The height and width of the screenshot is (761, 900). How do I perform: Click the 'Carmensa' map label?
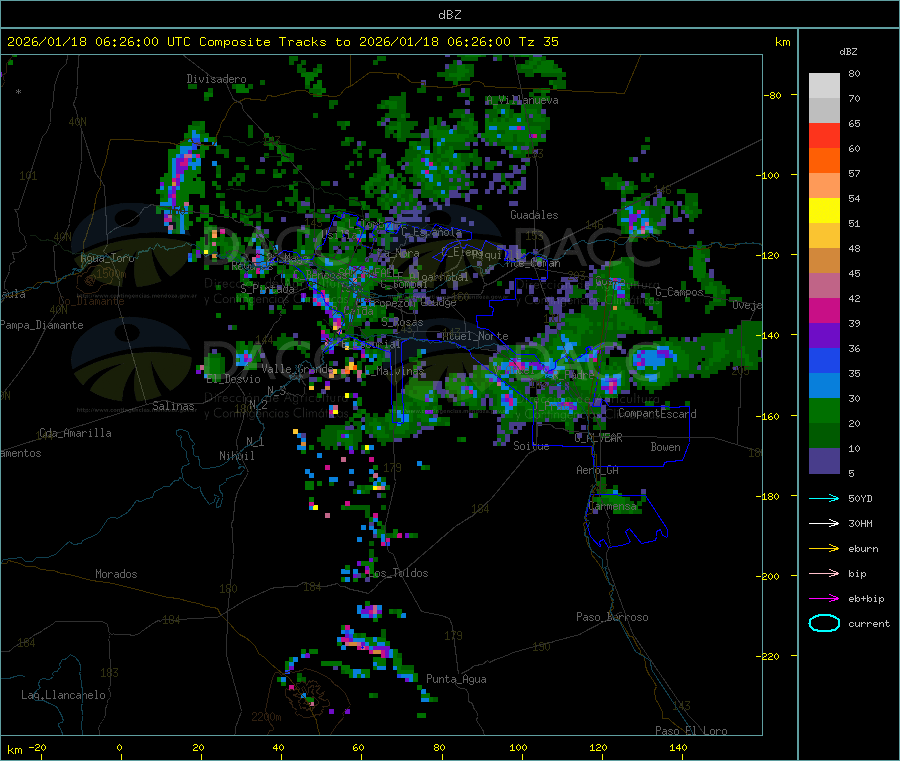[612, 506]
